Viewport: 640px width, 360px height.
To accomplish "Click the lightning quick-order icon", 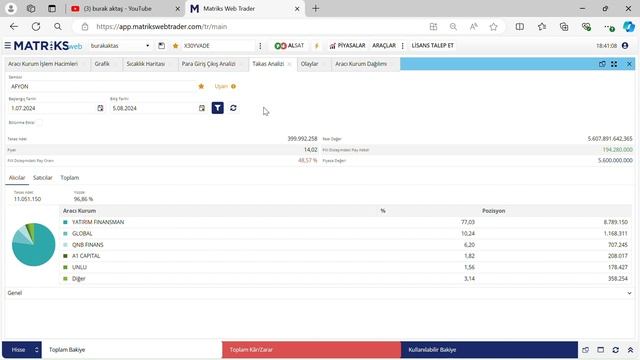I will point(316,46).
